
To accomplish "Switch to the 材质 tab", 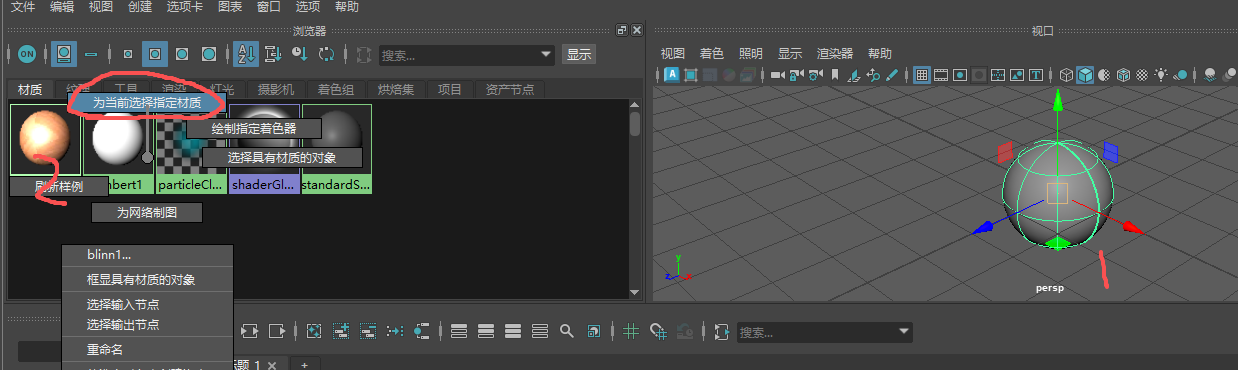I will pyautogui.click(x=30, y=89).
